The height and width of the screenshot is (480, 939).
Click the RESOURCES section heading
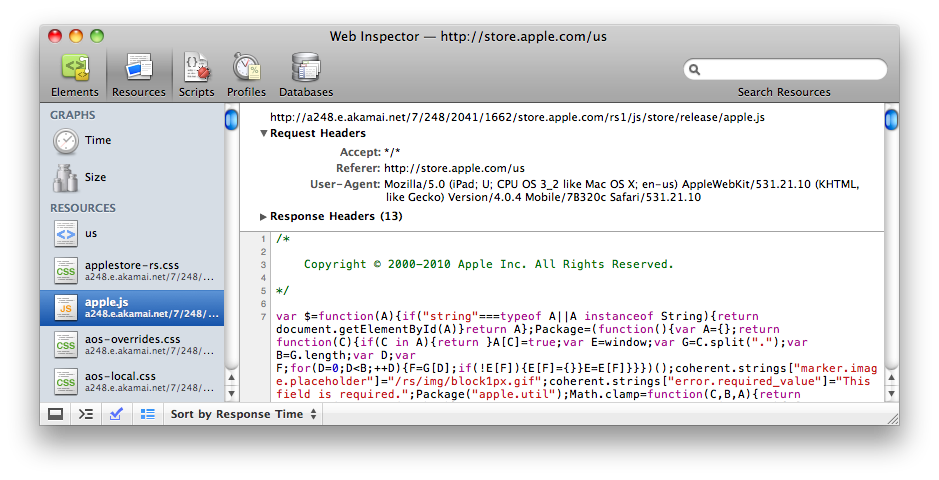pos(83,208)
